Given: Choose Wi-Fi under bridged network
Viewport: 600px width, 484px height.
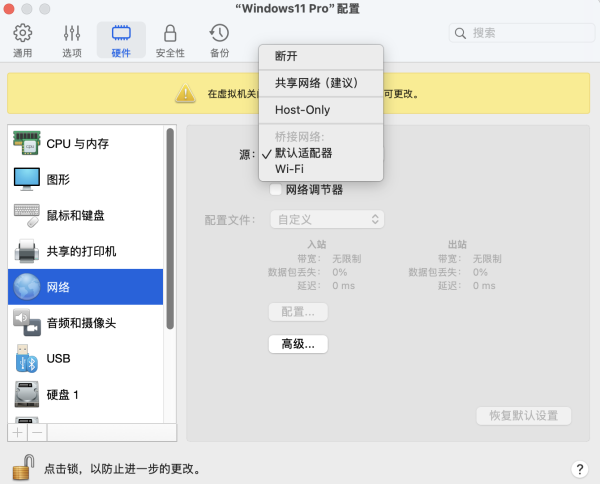Looking at the screenshot, I should [x=291, y=169].
